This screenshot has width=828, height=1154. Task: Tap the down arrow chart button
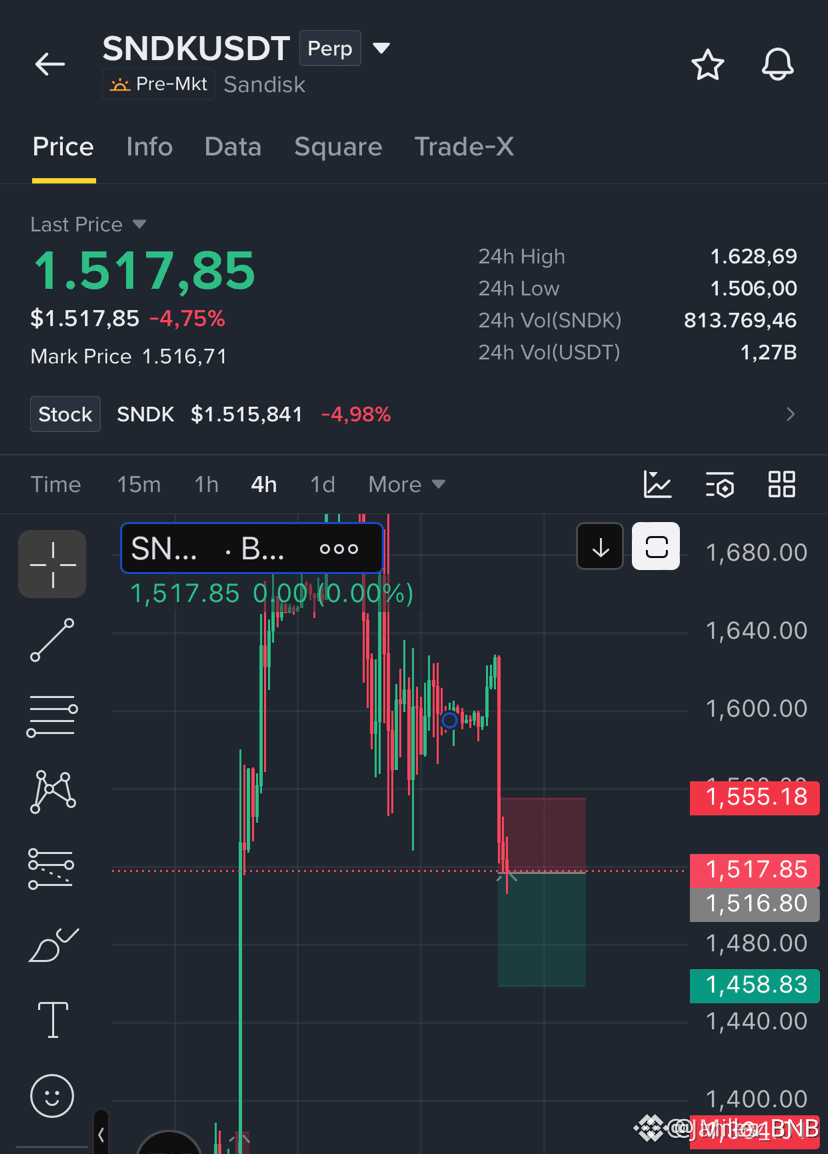(600, 547)
